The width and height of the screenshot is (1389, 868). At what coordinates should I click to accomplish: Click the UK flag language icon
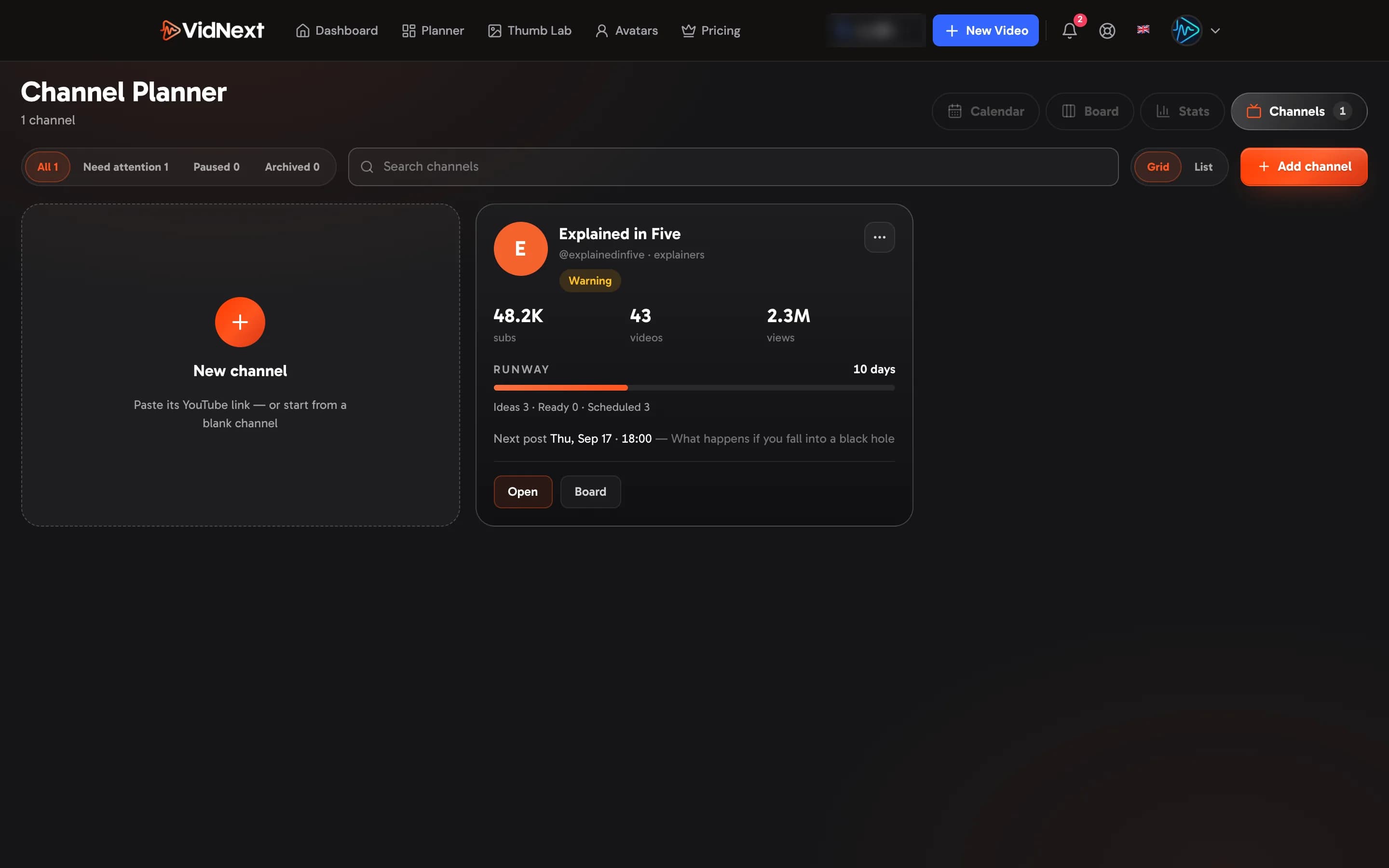click(x=1143, y=29)
